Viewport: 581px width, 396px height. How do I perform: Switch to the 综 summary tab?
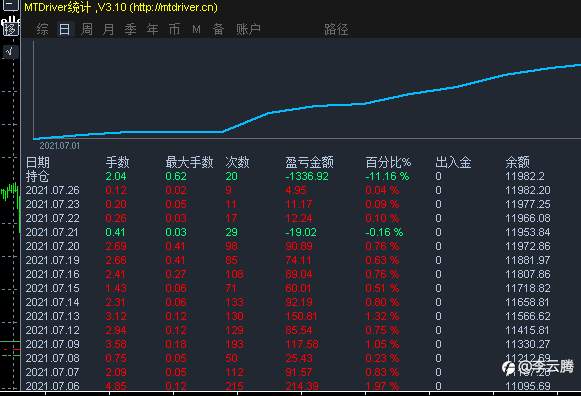click(42, 29)
